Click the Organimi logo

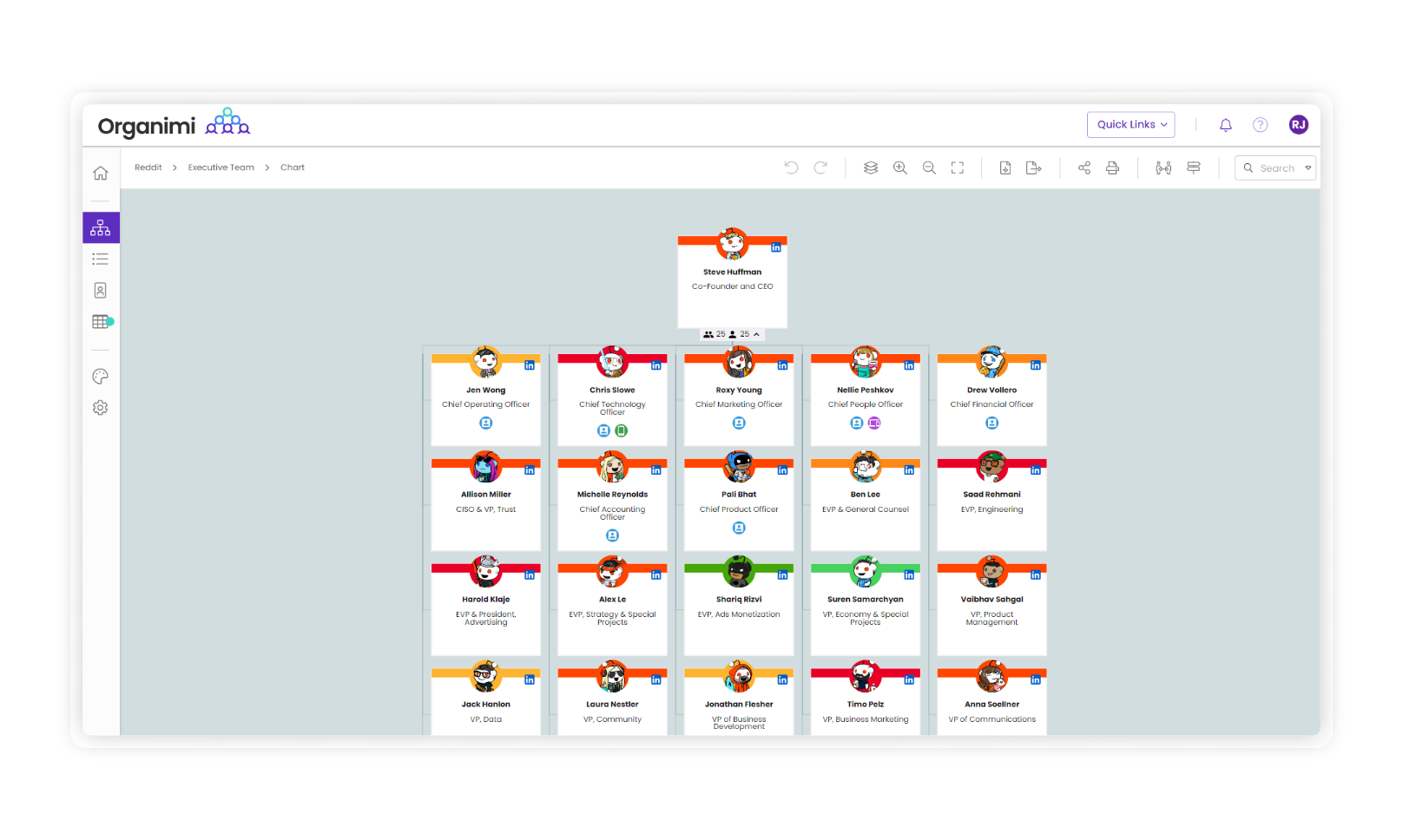click(174, 125)
